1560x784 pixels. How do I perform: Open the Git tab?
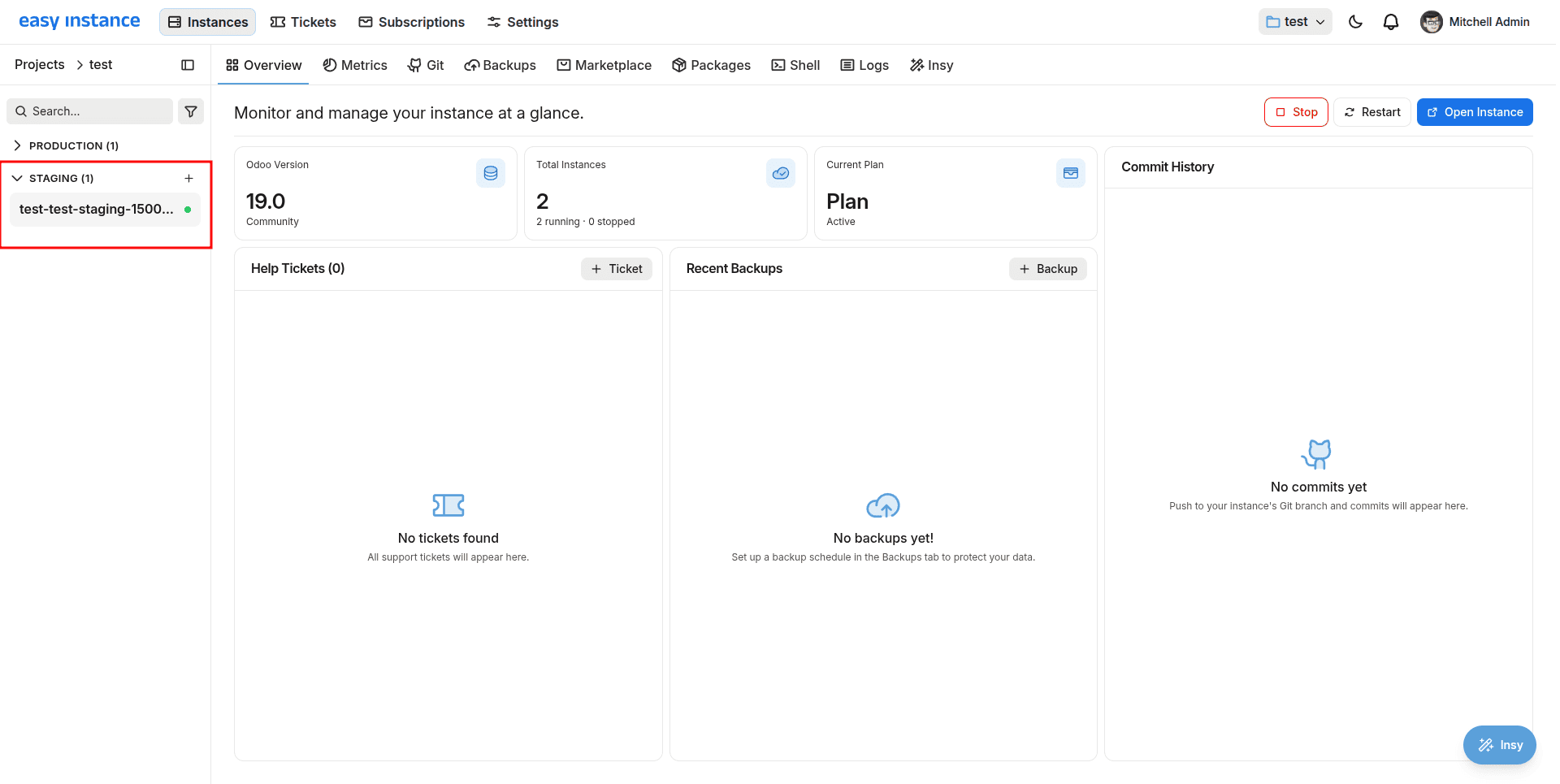pos(426,65)
